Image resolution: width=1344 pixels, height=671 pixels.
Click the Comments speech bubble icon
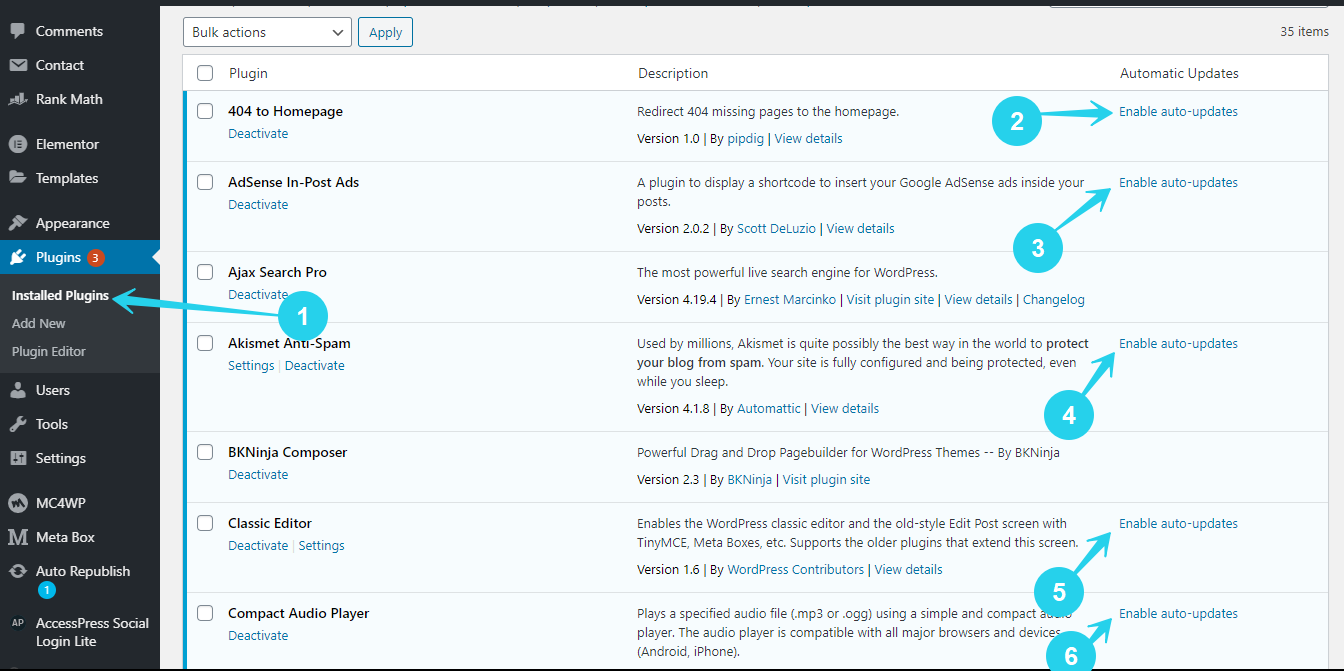pyautogui.click(x=17, y=31)
